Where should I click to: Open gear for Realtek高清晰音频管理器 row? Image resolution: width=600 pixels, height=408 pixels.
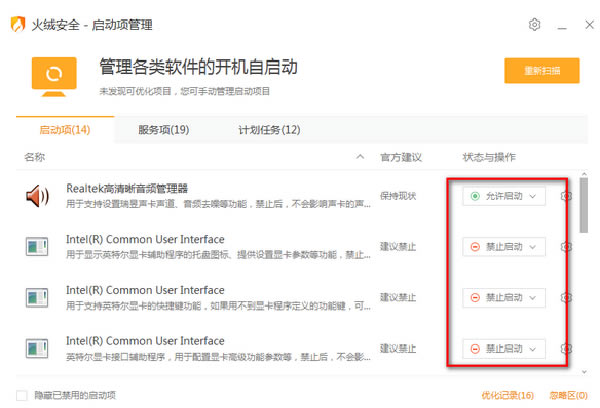tap(566, 196)
